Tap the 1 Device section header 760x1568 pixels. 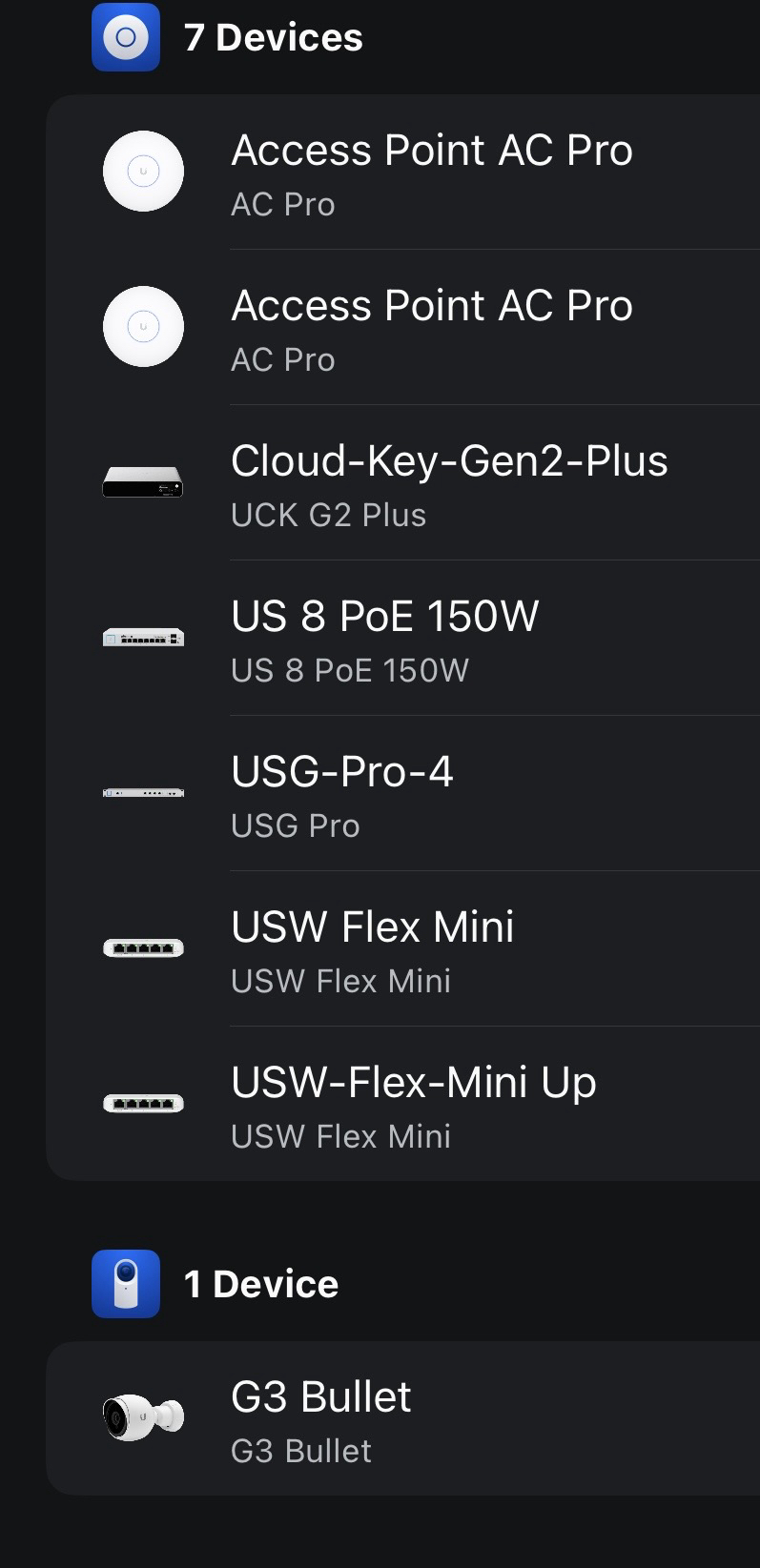(261, 1284)
